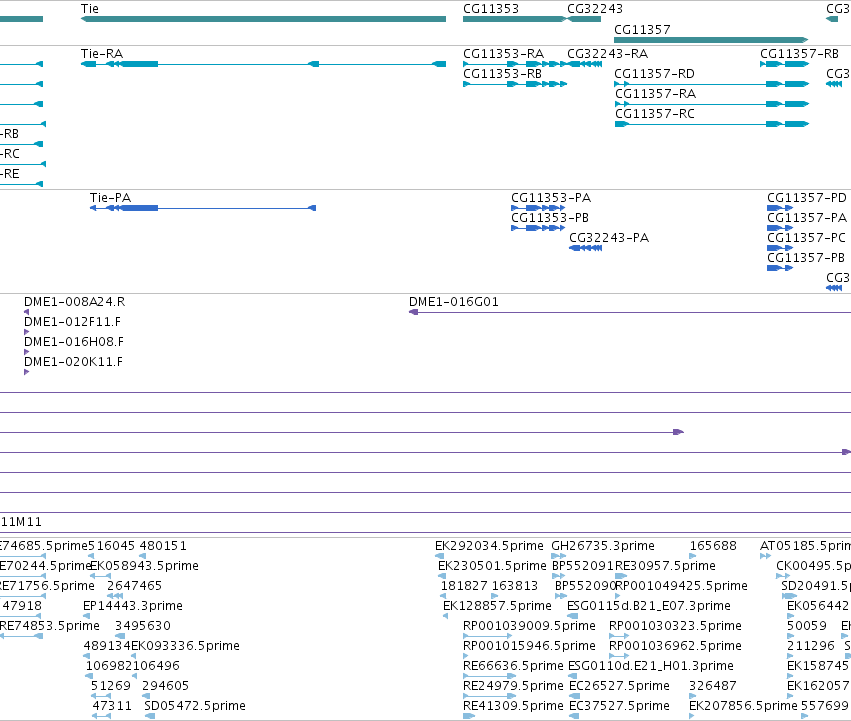Click the CG11357-PA protein label
This screenshot has width=851, height=721.
(806, 218)
